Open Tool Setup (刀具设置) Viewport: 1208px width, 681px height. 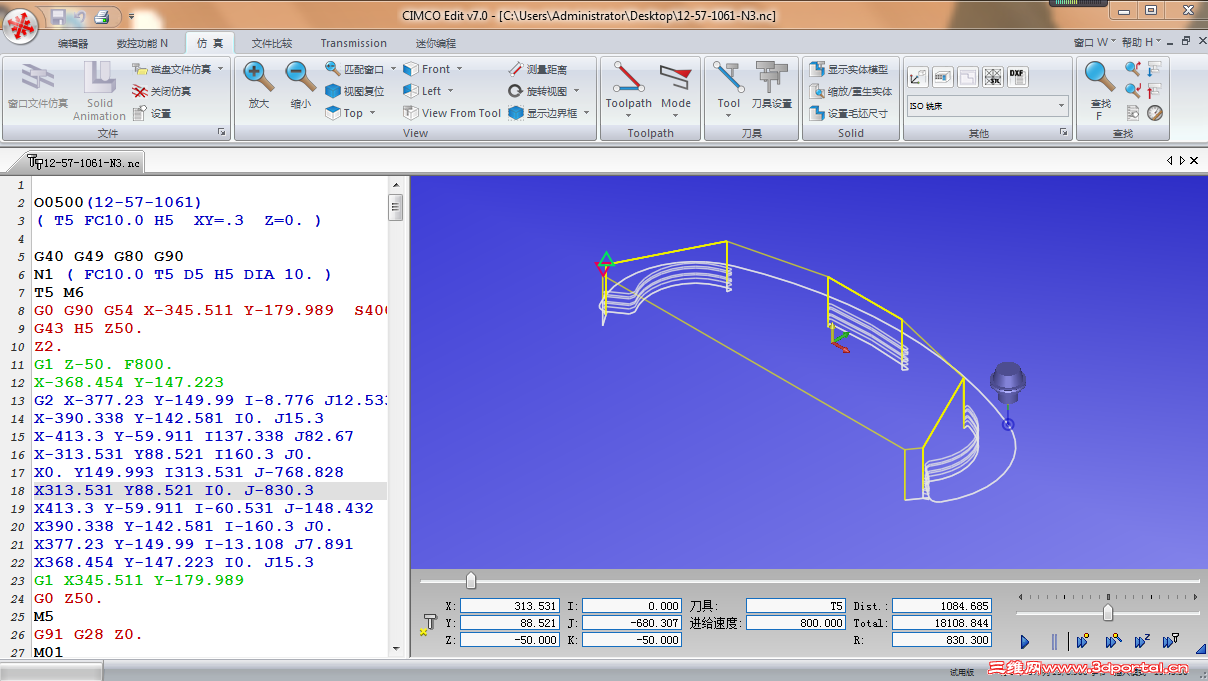771,86
